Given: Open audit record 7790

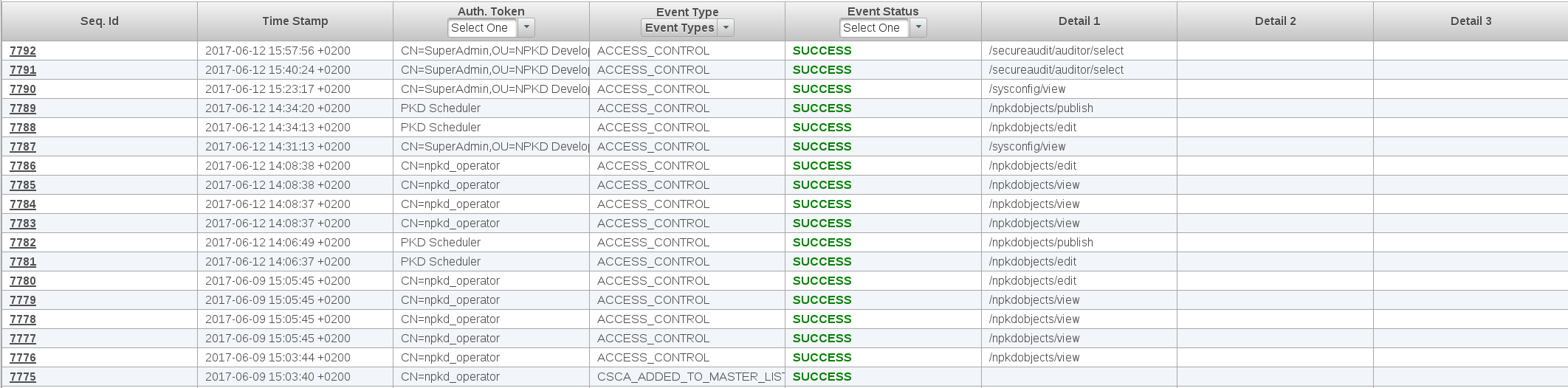Looking at the screenshot, I should tap(23, 89).
